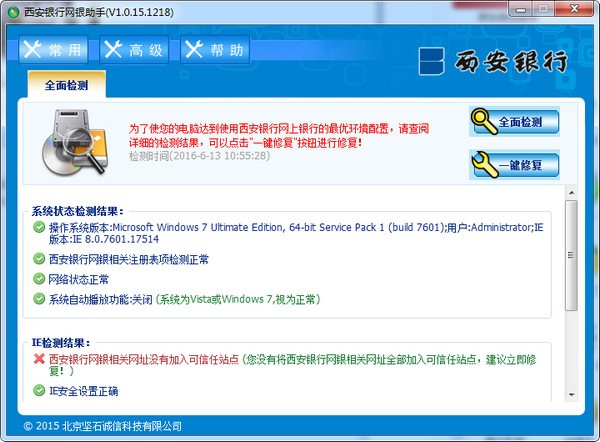Select the 西安银行网银相关注册表项检测正常 row
The height and width of the screenshot is (442, 600).
(x=129, y=259)
